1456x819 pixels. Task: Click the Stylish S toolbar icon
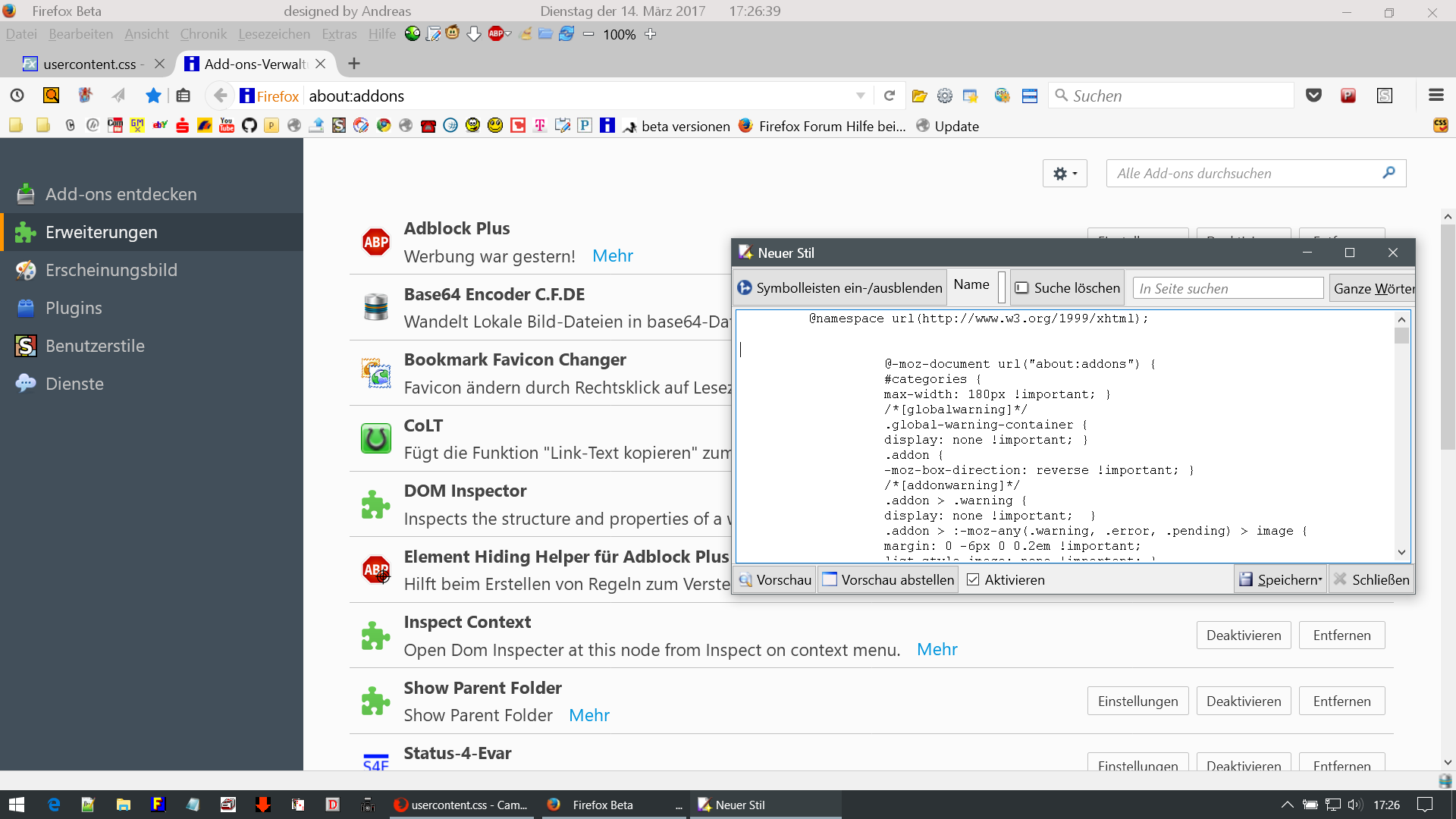point(1385,96)
